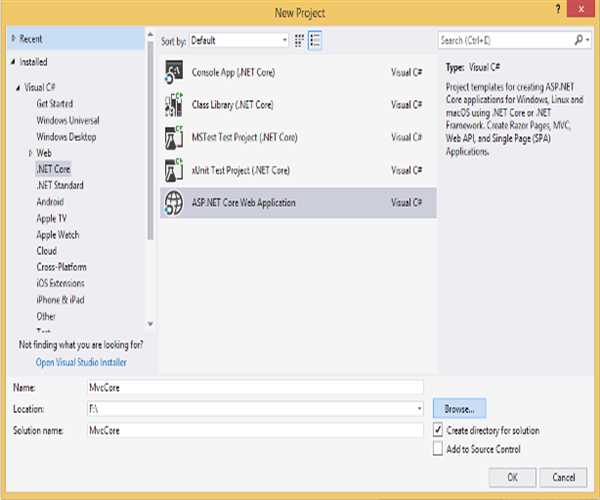This screenshot has height=500, width=600.
Task: Click the MSTest Test Project template icon
Action: pyautogui.click(x=173, y=135)
